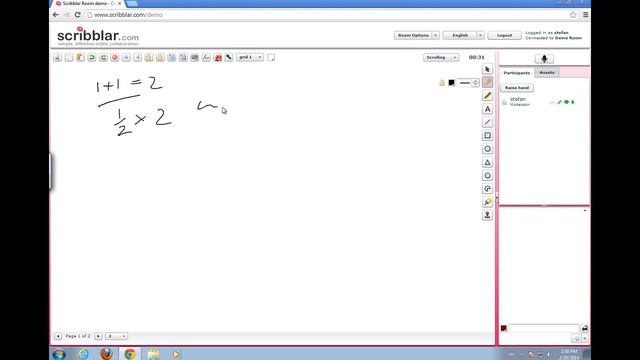The height and width of the screenshot is (360, 640).
Task: Go to next whiteboard page arrow
Action: 98,336
